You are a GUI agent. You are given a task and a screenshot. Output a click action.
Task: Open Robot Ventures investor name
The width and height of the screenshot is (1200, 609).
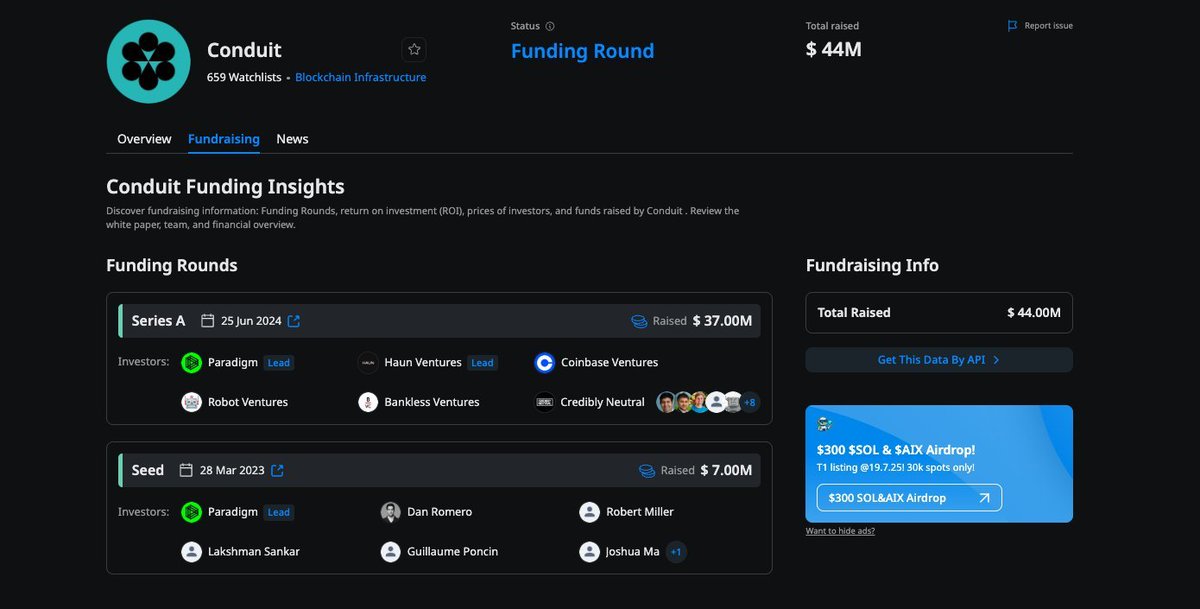click(x=248, y=402)
